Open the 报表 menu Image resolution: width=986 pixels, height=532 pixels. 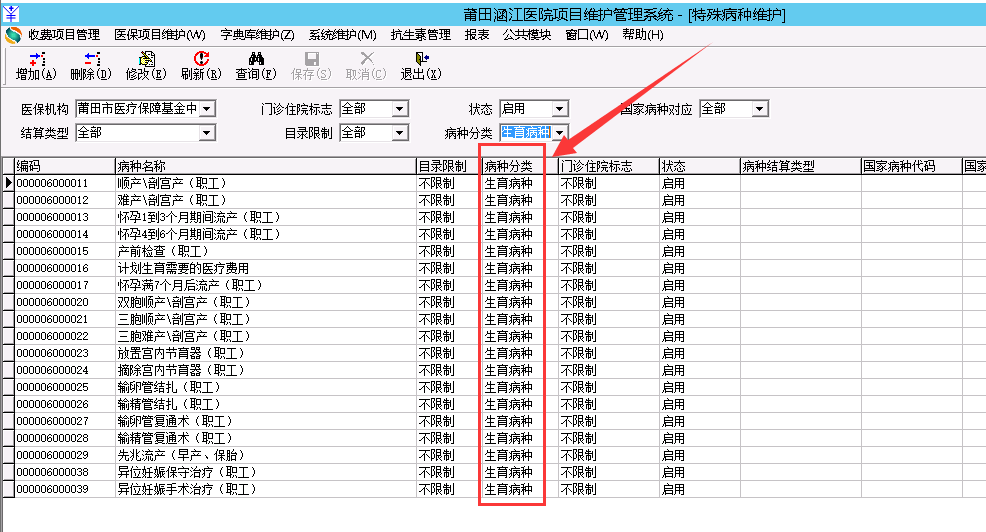tap(477, 35)
